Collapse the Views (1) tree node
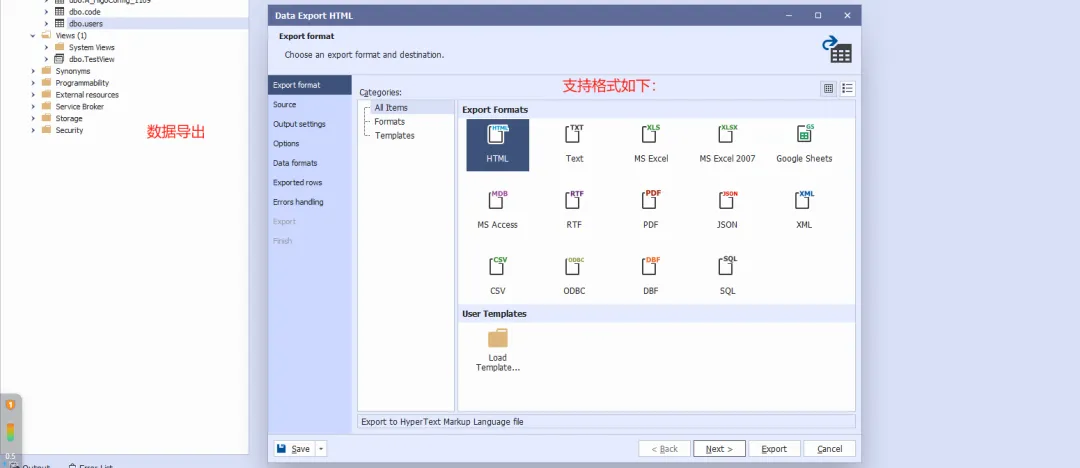This screenshot has width=1080, height=468. [x=33, y=35]
